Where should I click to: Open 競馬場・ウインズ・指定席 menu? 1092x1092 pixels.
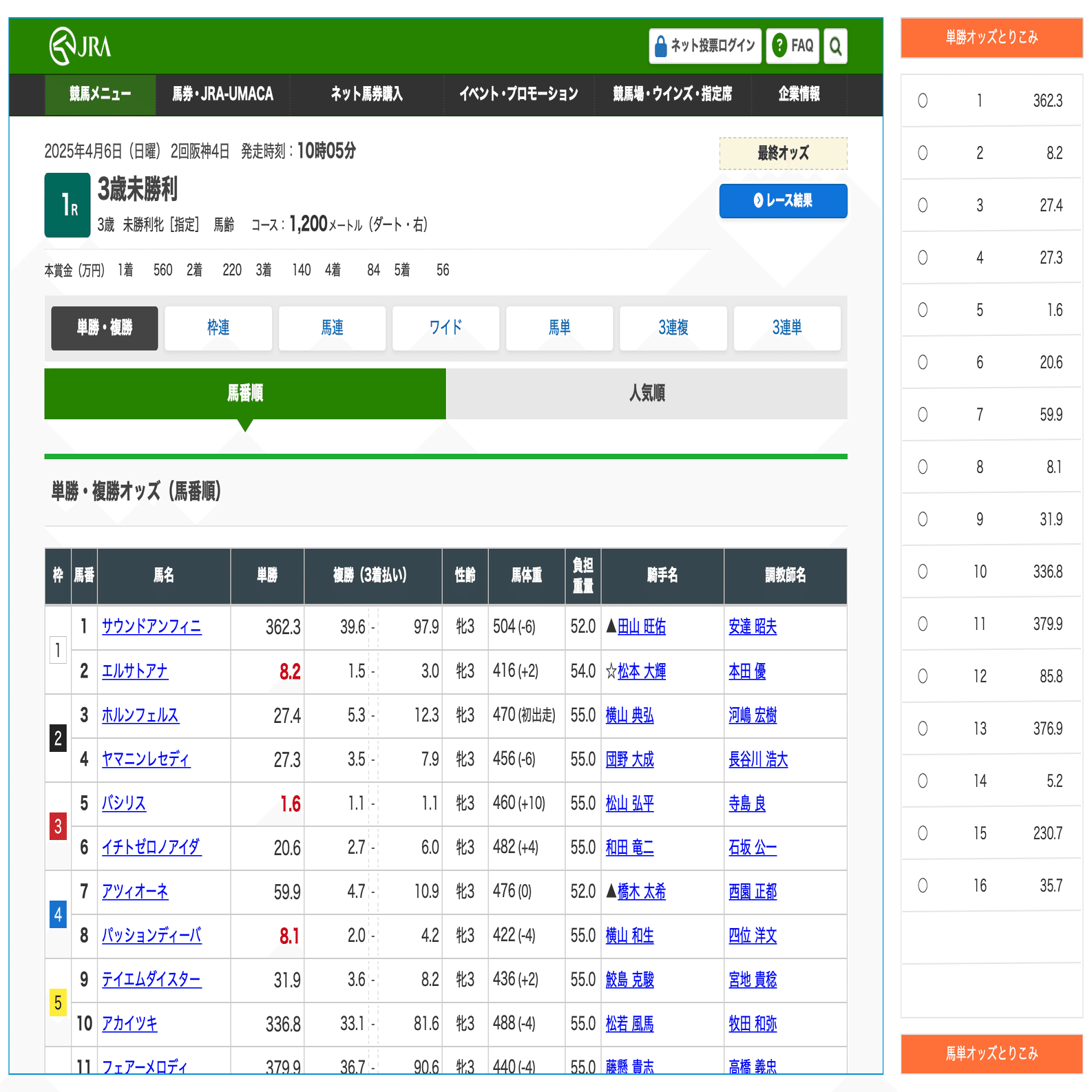pyautogui.click(x=673, y=94)
